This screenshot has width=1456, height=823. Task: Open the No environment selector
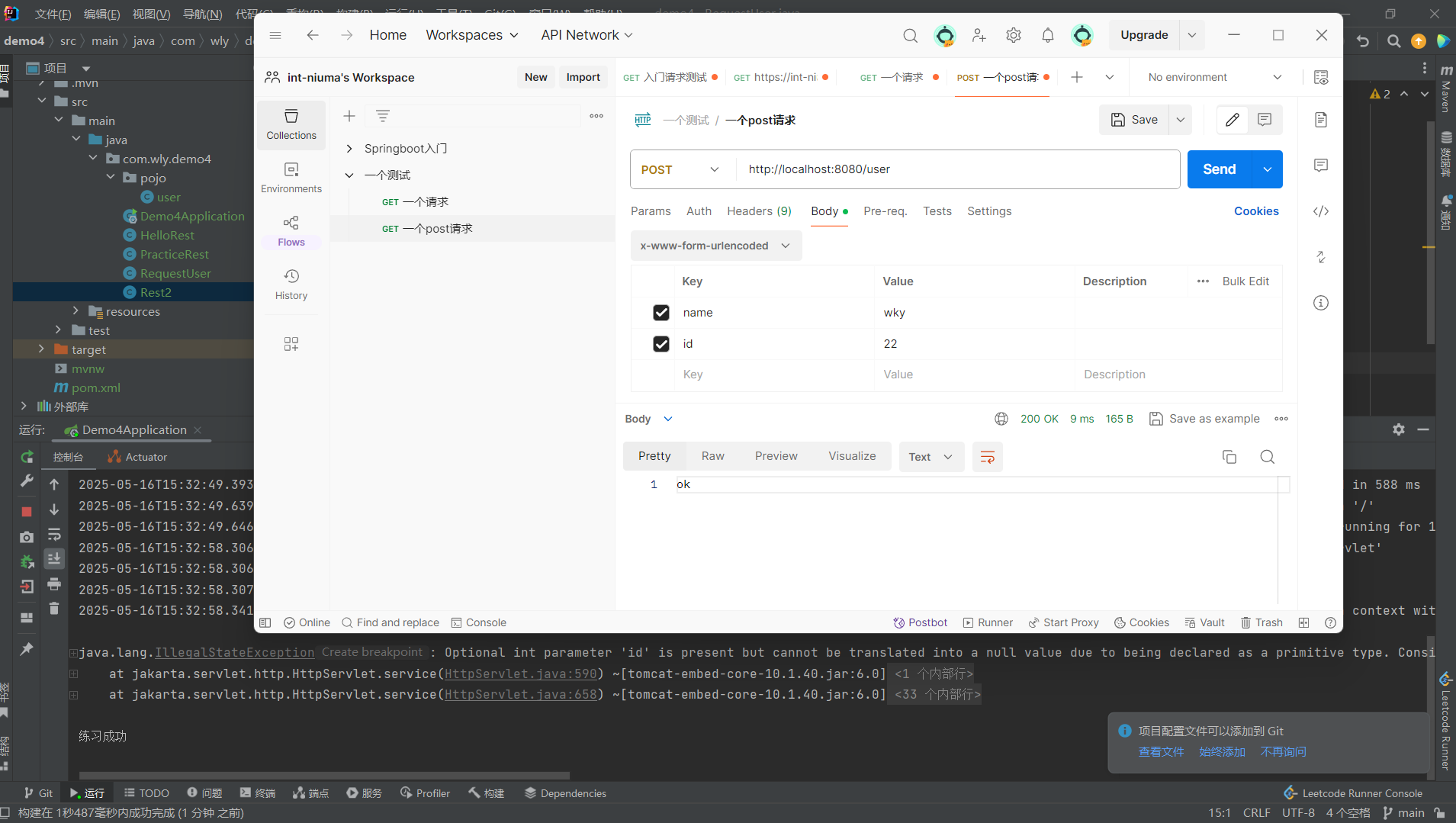pos(1214,77)
